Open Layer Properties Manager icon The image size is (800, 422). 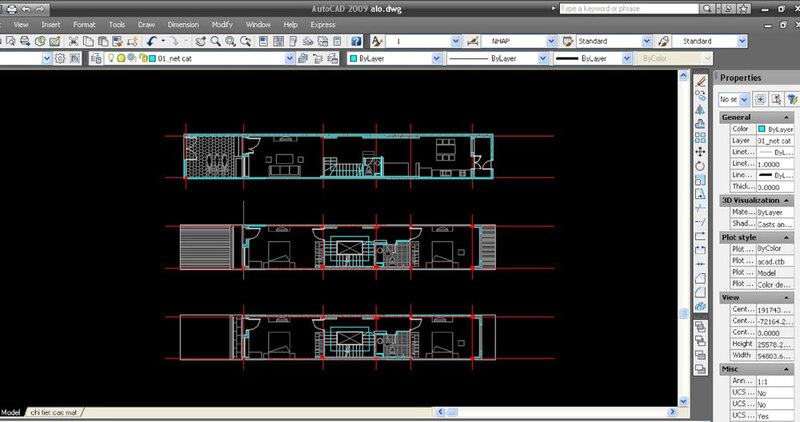tap(95, 59)
